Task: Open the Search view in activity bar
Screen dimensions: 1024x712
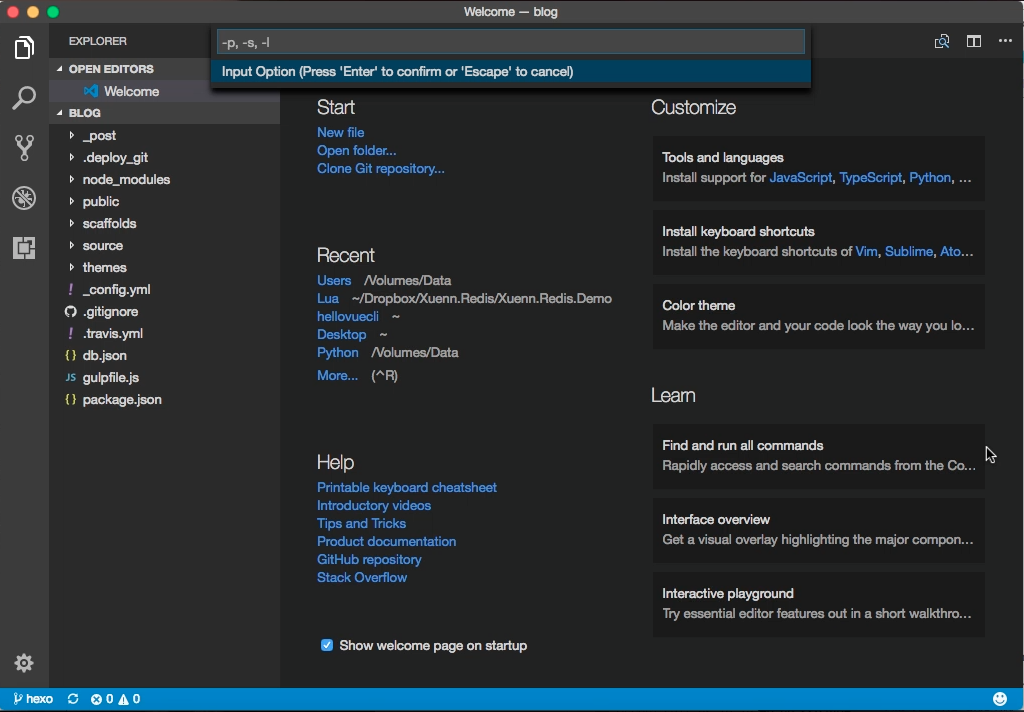Action: pos(24,98)
